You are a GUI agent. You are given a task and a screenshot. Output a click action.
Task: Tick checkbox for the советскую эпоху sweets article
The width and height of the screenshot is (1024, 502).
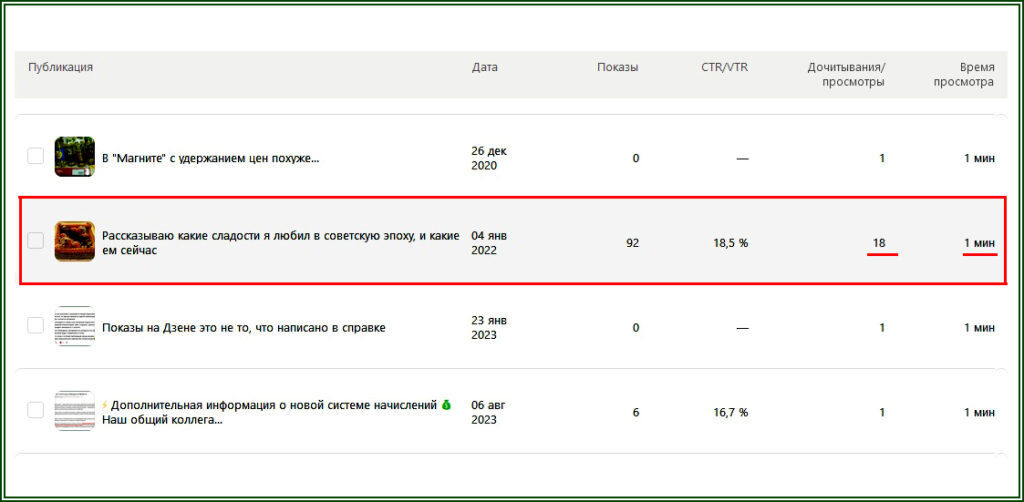tap(35, 241)
